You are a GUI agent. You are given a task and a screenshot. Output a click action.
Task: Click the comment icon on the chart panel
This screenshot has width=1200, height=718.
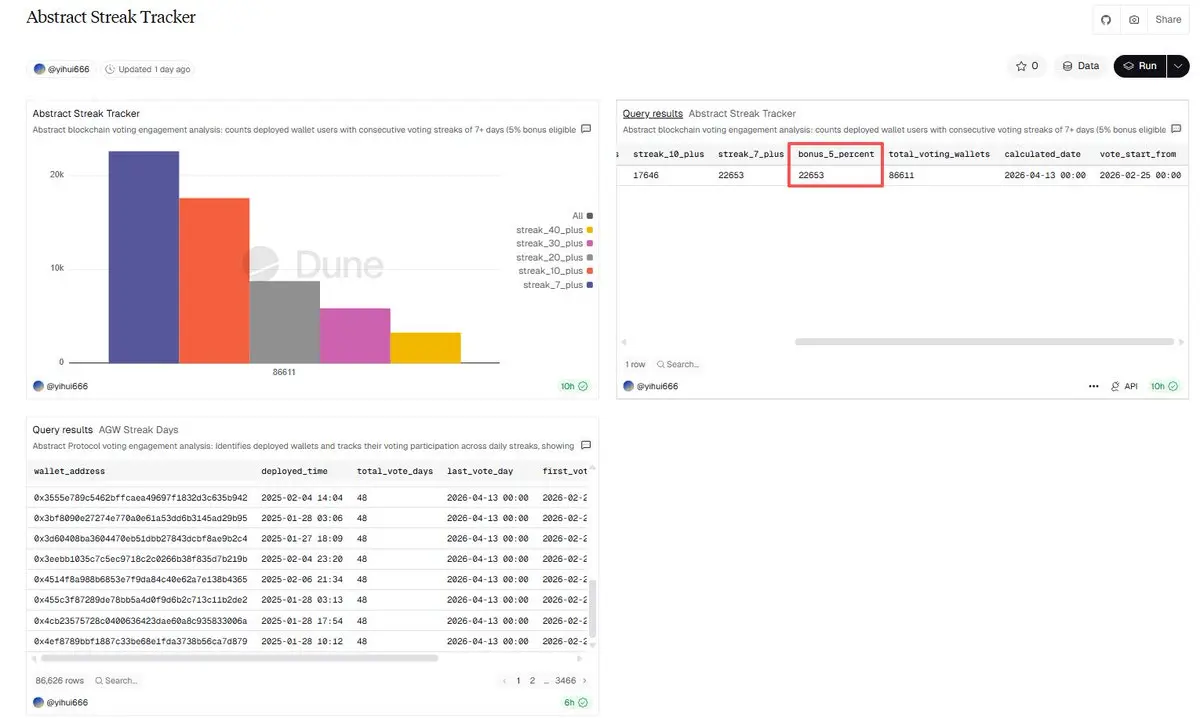point(586,129)
